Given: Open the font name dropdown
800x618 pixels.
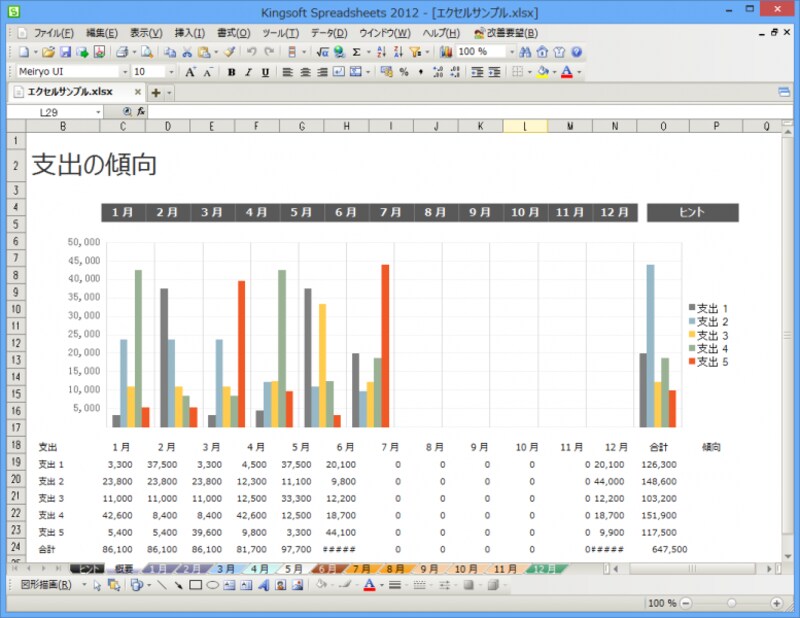Looking at the screenshot, I should [126, 72].
